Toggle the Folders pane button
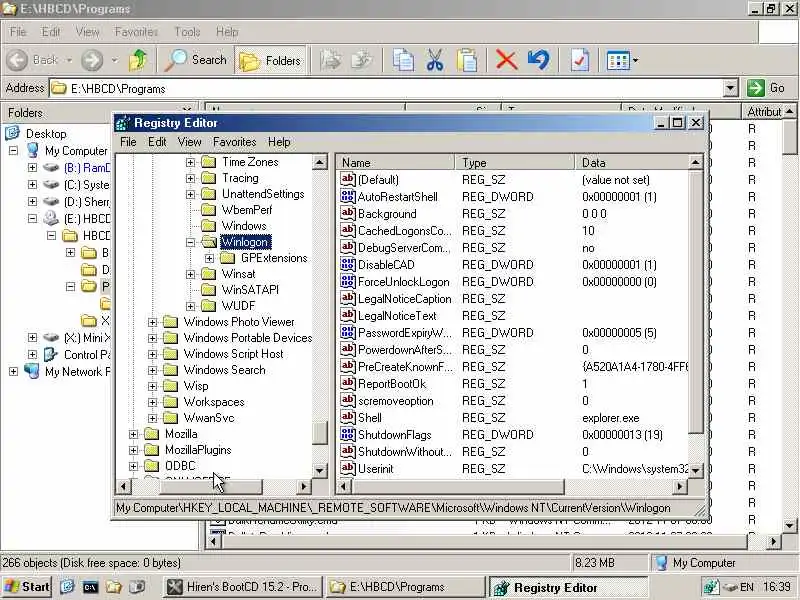This screenshot has height=600, width=800. tap(270, 60)
